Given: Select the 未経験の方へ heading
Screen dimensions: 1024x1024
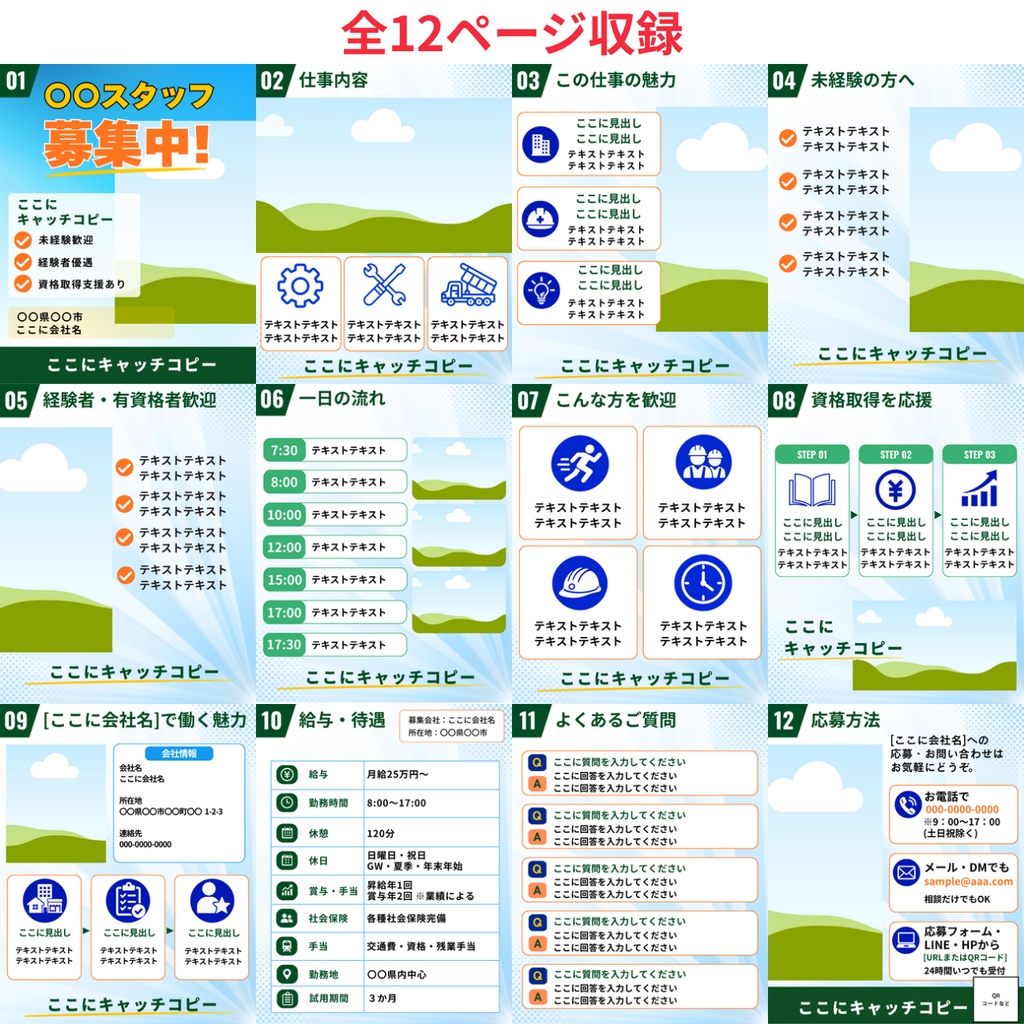Looking at the screenshot, I should [862, 80].
